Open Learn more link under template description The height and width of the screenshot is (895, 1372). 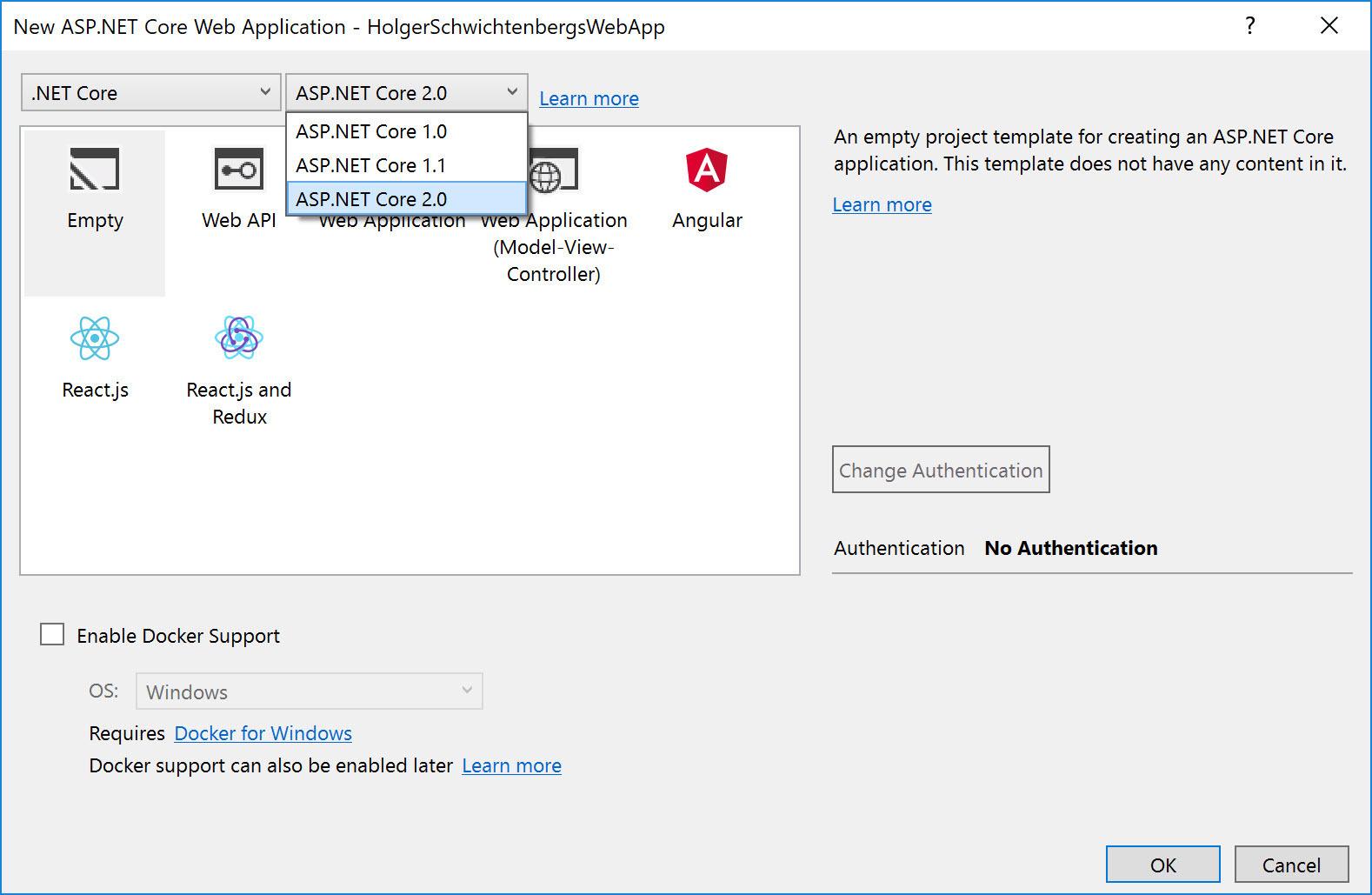882,204
